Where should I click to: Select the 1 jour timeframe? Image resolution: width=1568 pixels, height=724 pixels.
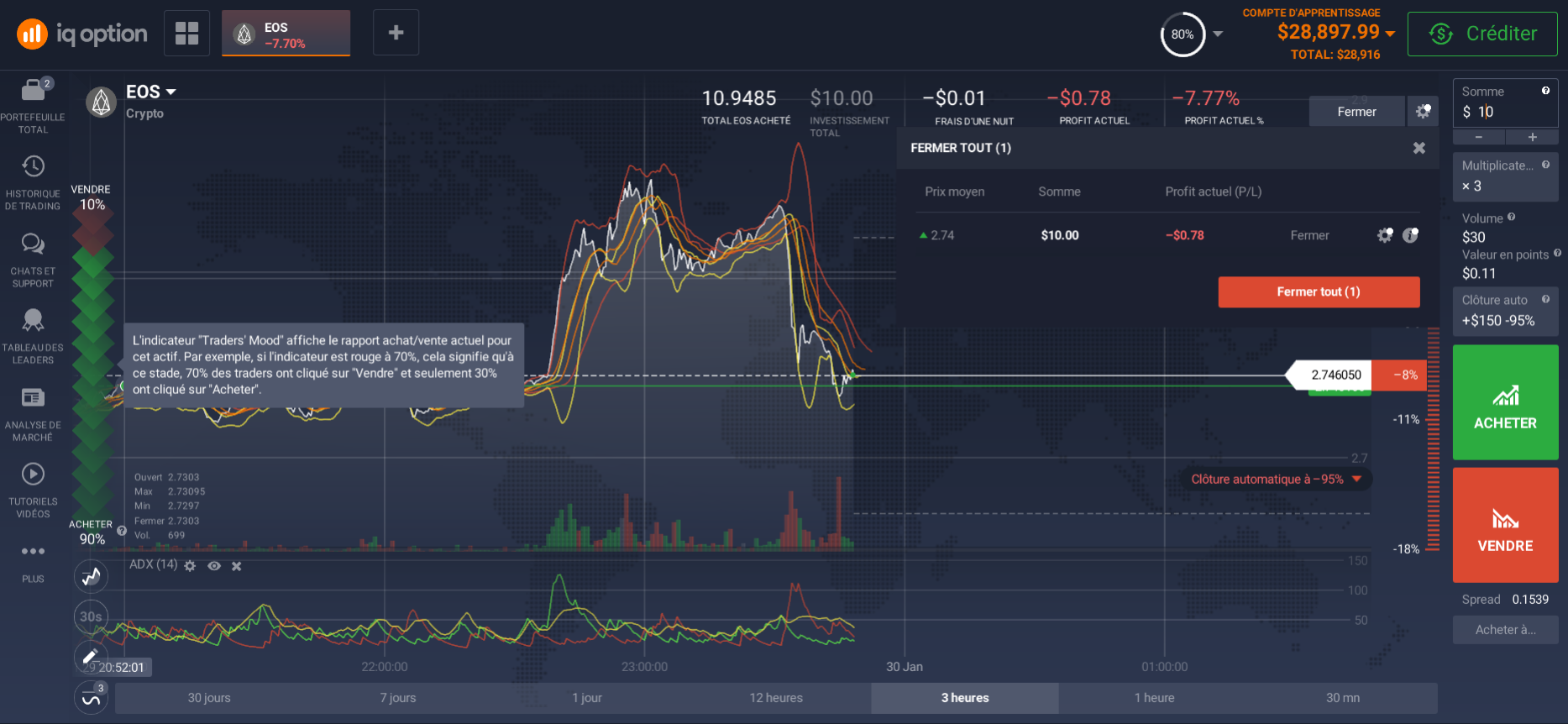click(586, 698)
